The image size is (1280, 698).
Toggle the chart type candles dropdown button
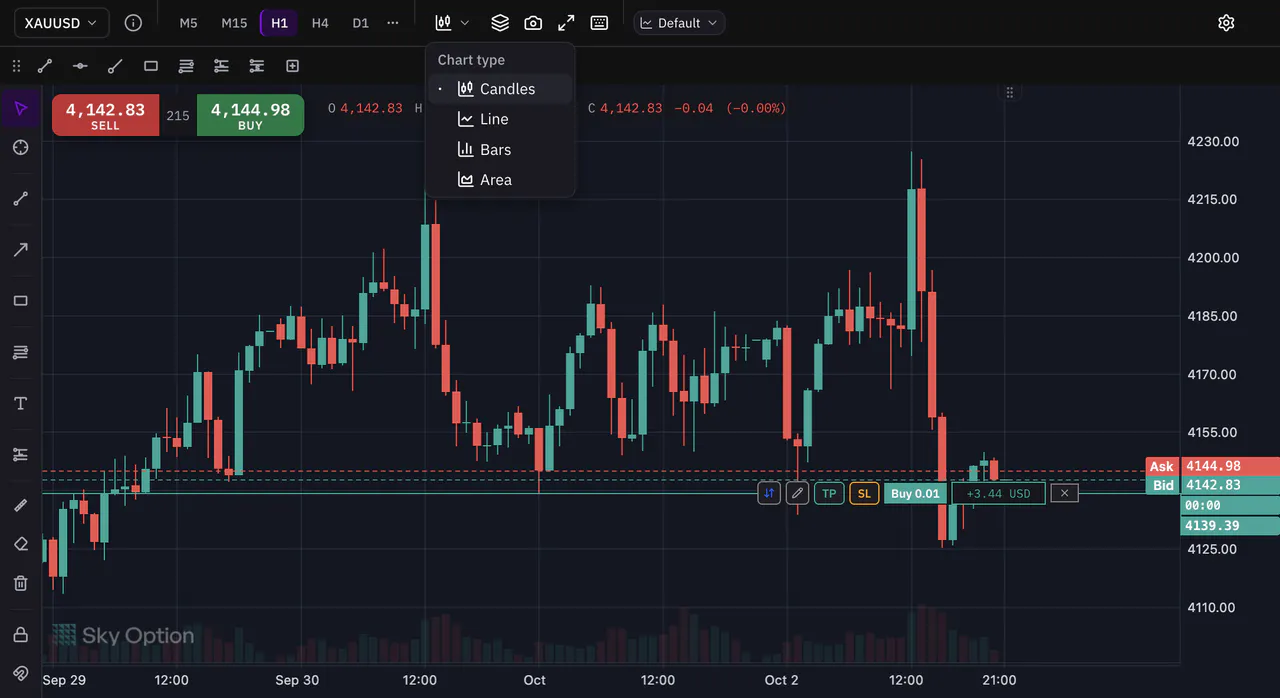tap(452, 23)
